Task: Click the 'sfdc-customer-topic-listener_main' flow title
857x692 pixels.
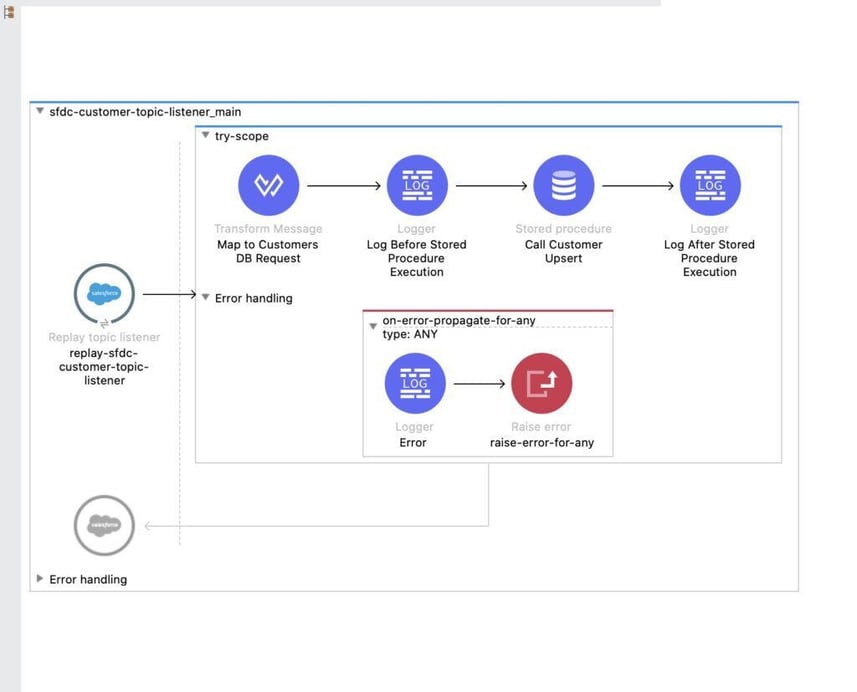Action: click(x=145, y=112)
